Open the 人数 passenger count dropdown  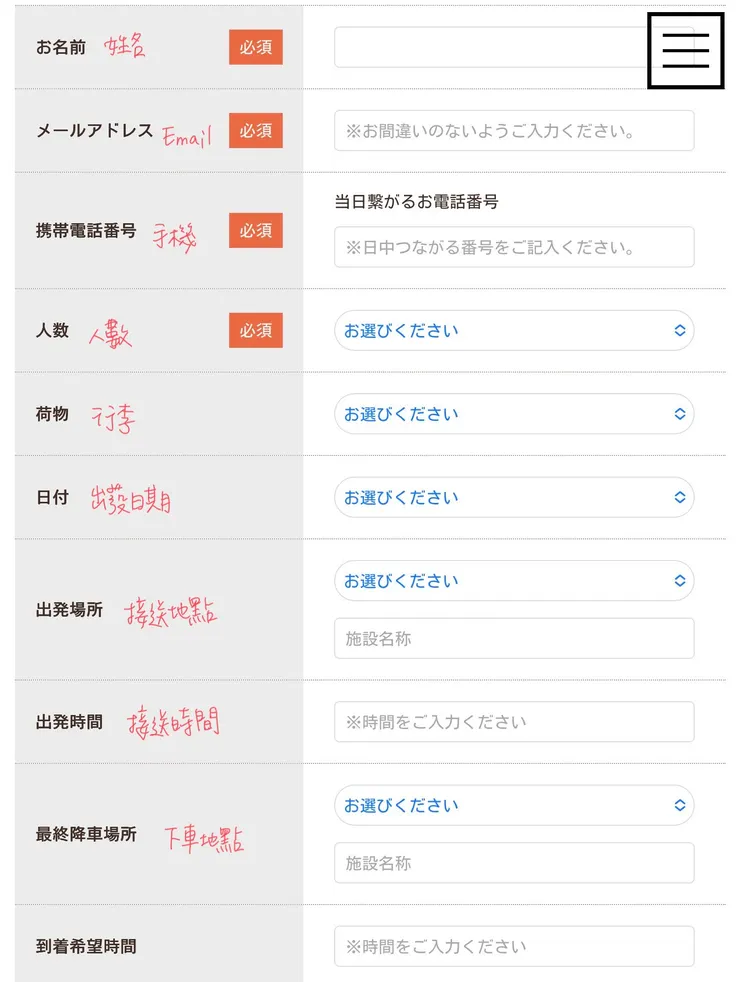pos(514,331)
